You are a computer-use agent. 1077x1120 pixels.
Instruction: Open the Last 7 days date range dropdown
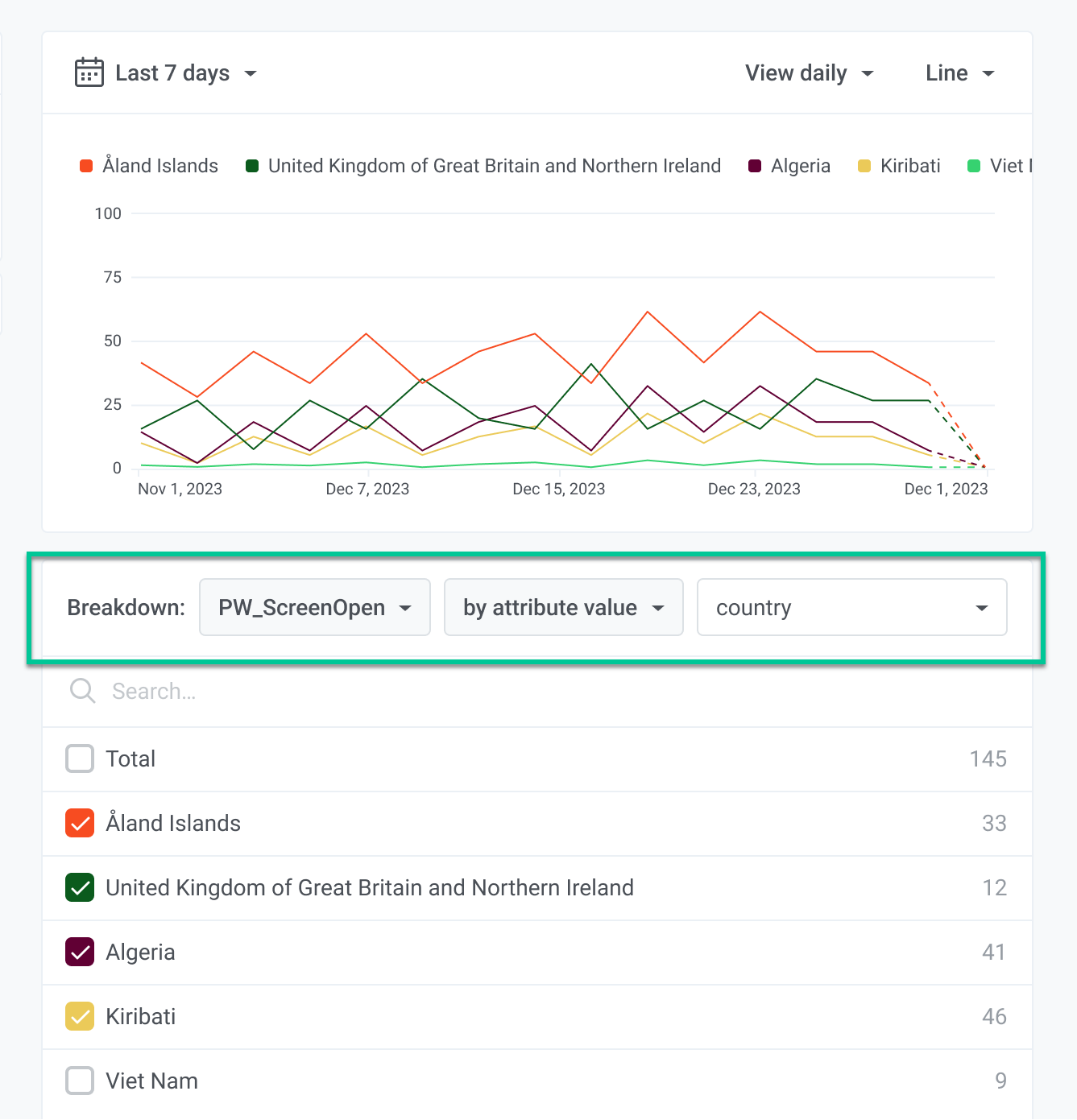(185, 73)
